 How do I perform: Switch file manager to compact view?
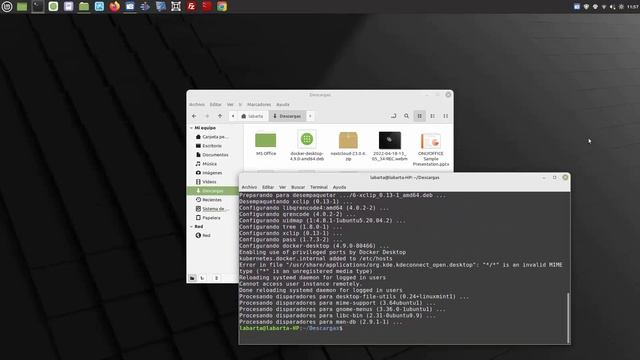(446, 116)
